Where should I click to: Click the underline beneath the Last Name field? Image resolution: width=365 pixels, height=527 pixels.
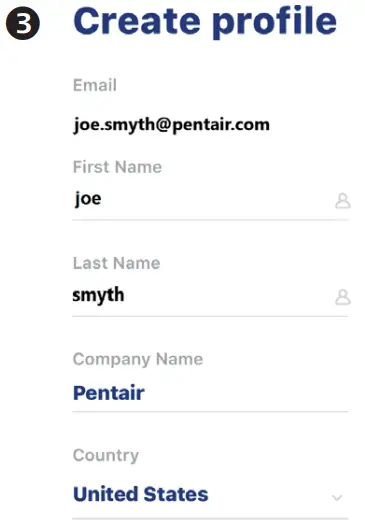(210, 316)
